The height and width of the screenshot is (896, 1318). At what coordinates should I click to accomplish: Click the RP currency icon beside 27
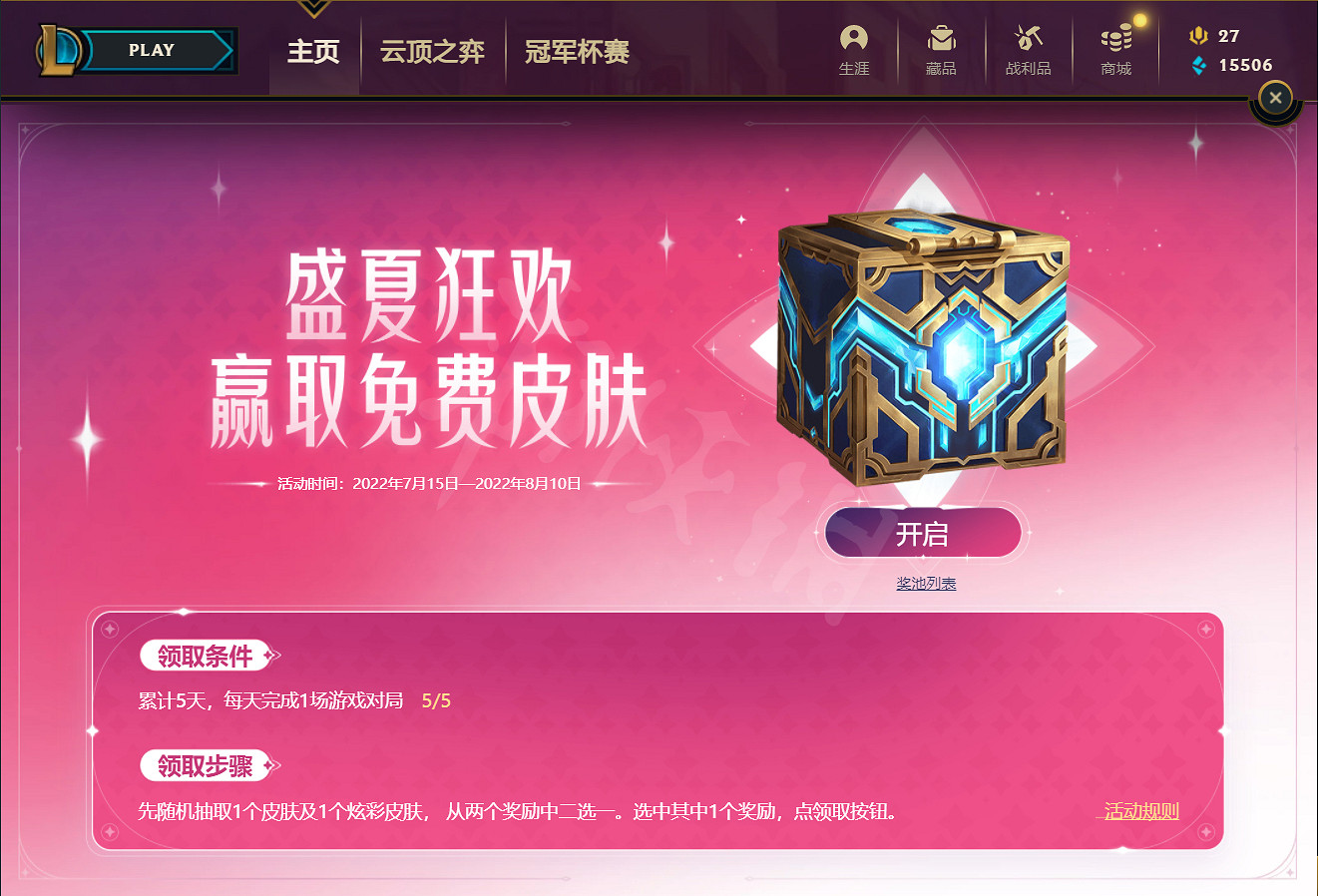click(1198, 36)
